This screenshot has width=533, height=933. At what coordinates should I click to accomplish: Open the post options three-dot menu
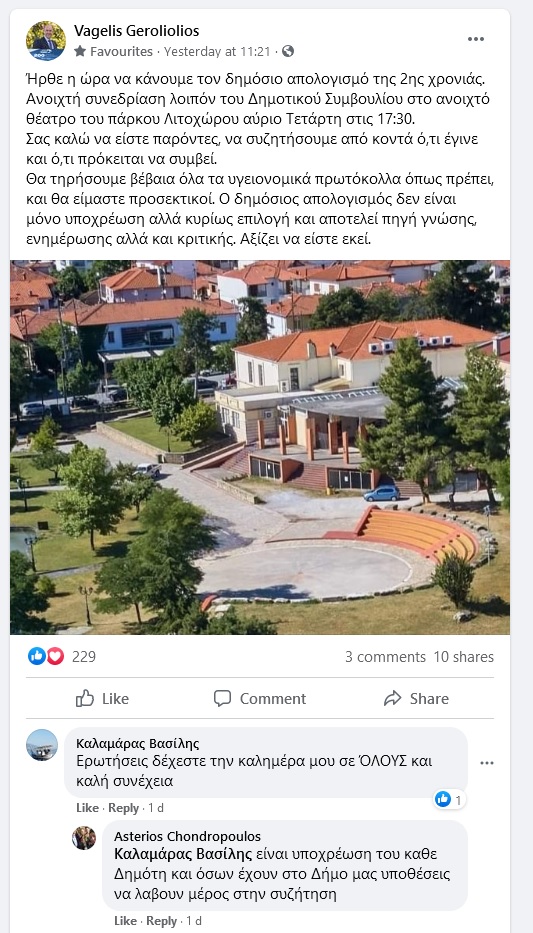click(475, 39)
